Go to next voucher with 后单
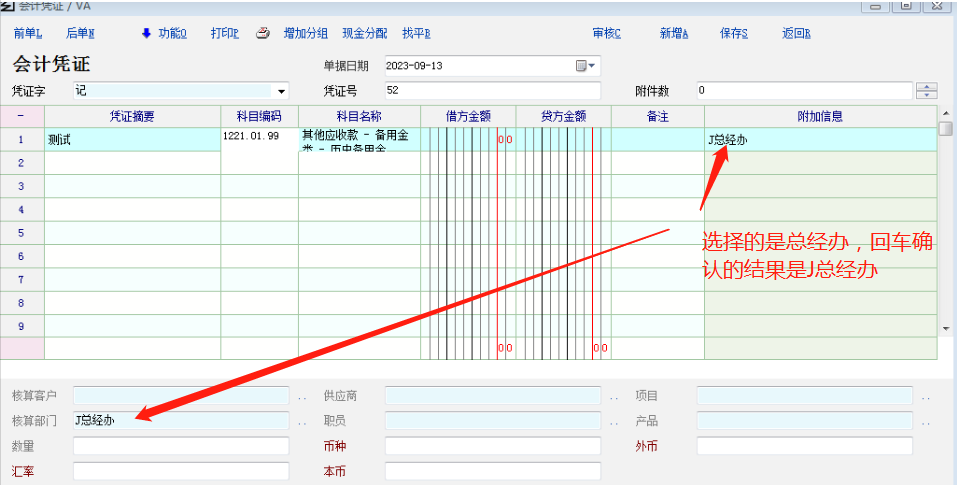This screenshot has height=485, width=957. (80, 33)
